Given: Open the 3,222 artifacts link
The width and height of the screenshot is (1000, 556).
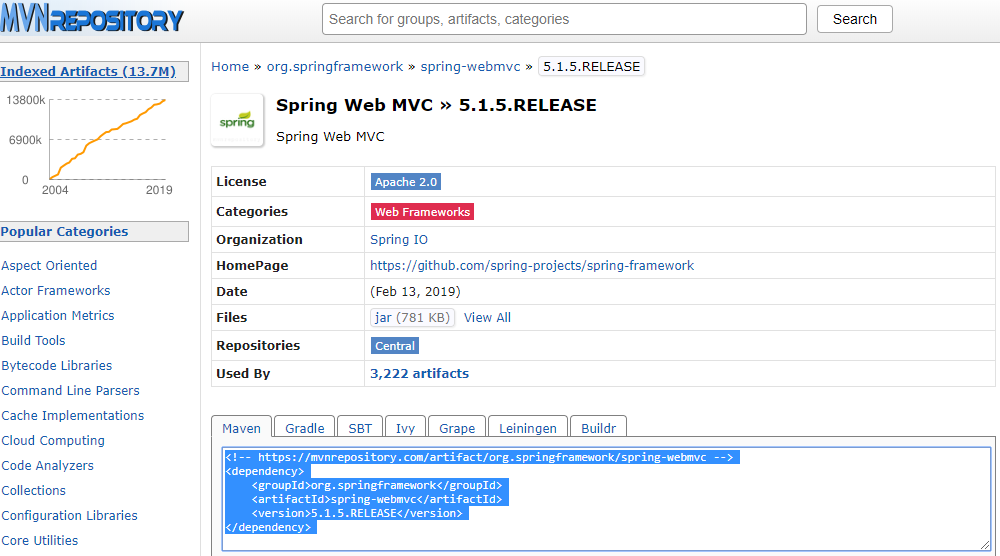Looking at the screenshot, I should tap(419, 374).
